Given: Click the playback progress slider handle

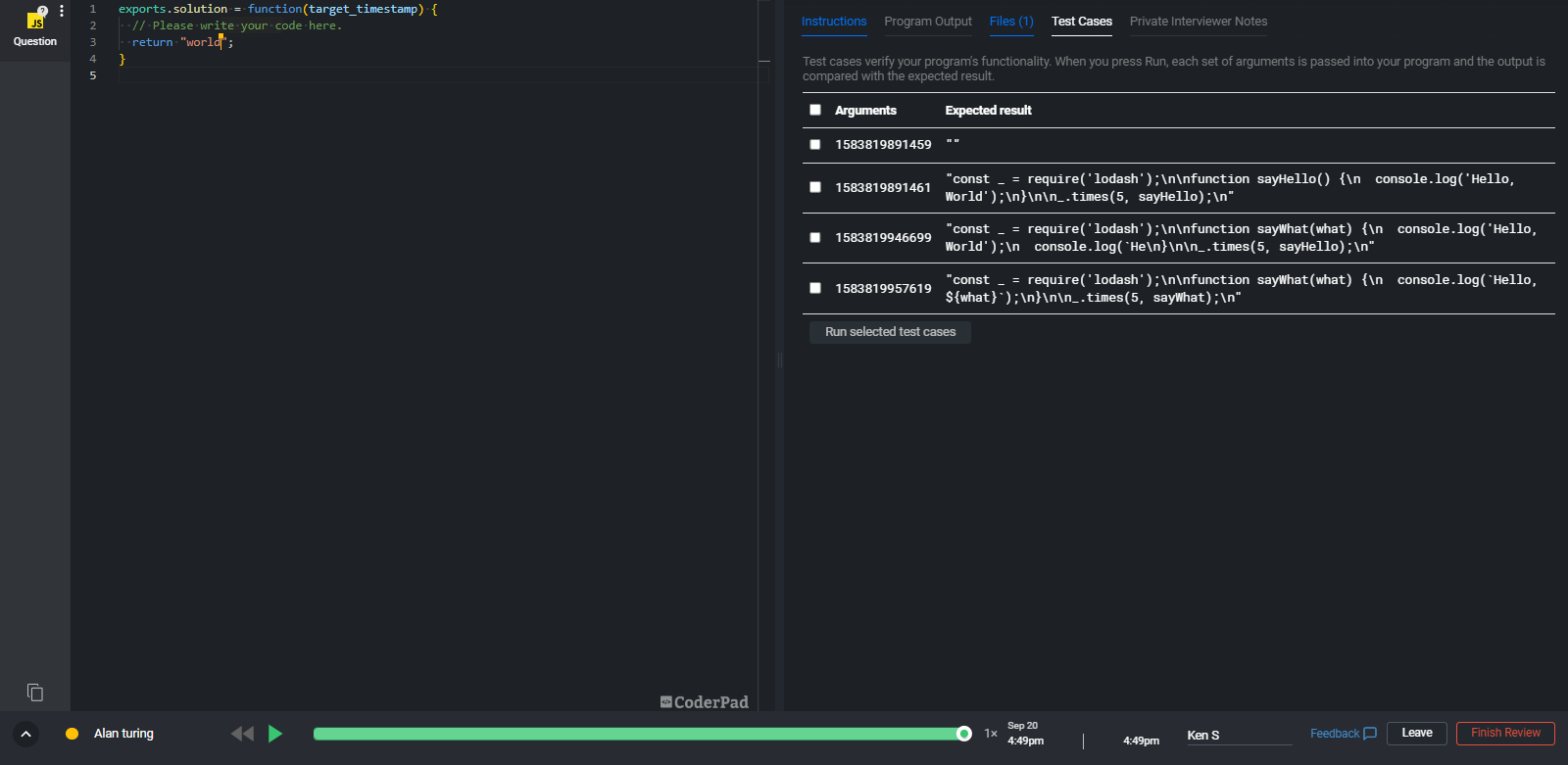Looking at the screenshot, I should [x=964, y=734].
